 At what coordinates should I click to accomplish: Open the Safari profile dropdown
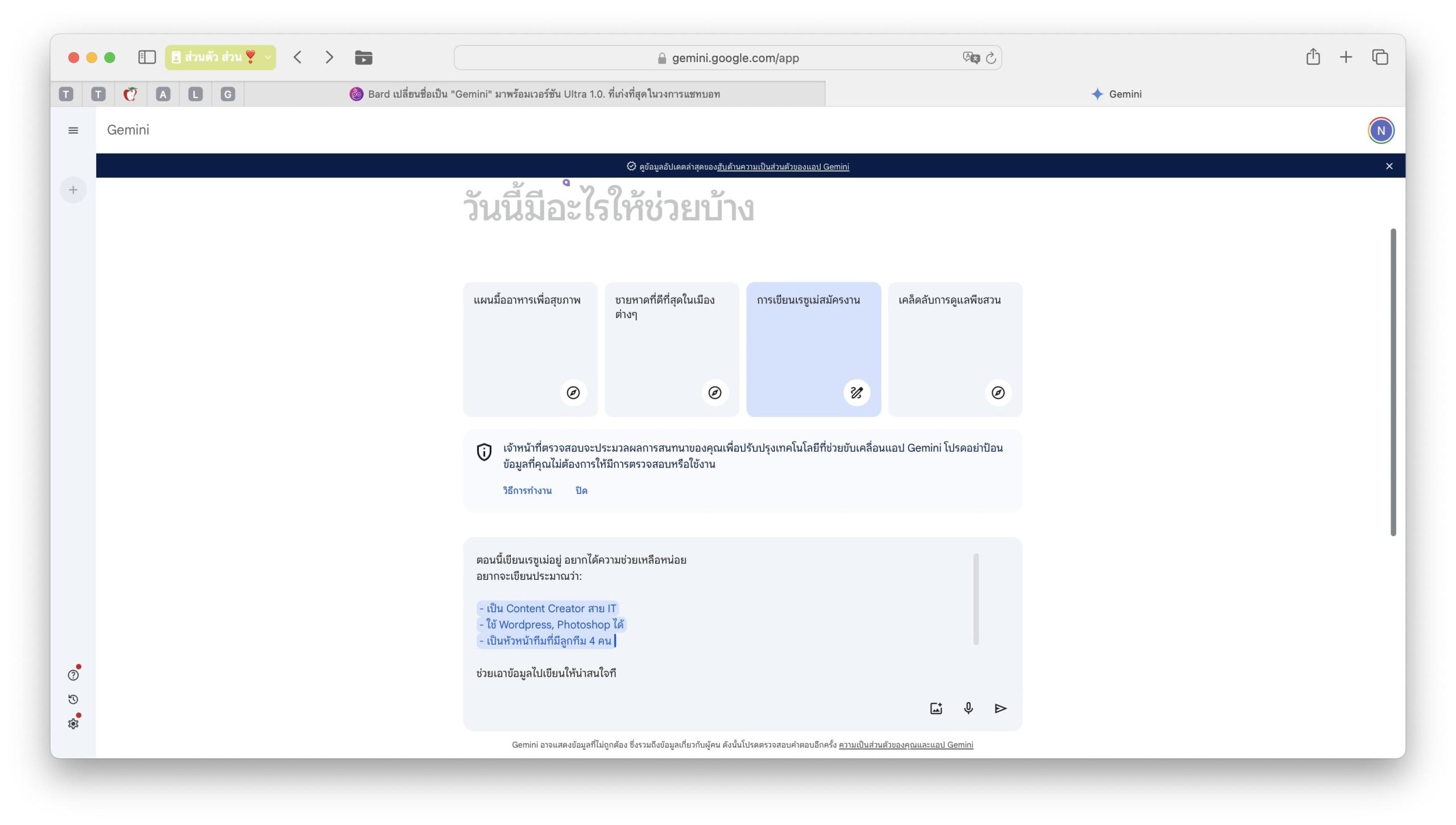tap(220, 57)
